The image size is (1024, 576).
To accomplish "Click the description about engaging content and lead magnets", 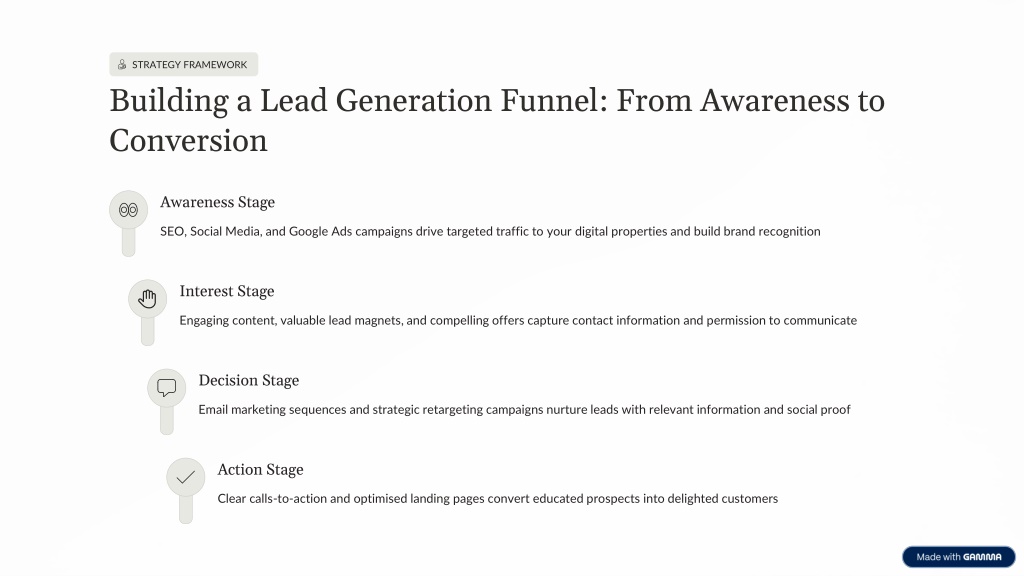I will click(518, 320).
